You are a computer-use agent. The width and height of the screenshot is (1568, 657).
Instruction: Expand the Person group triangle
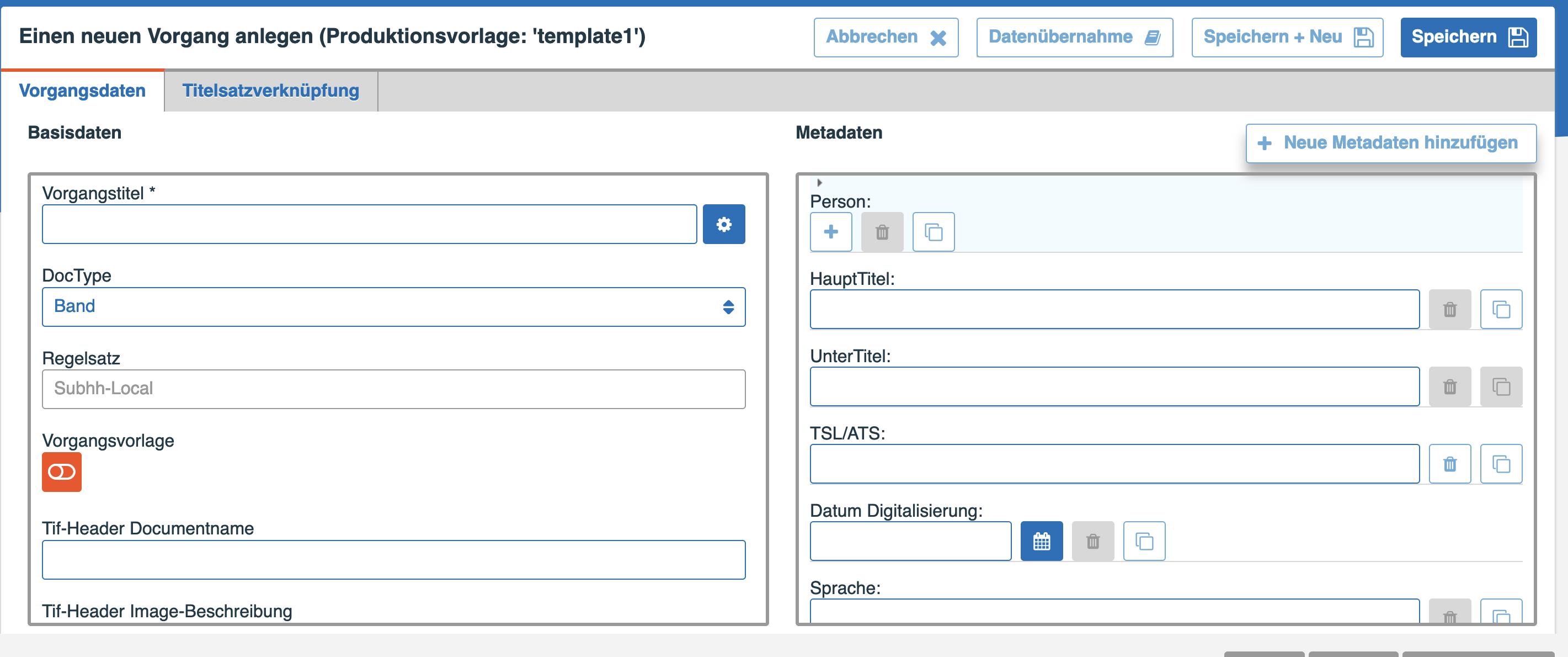point(819,183)
